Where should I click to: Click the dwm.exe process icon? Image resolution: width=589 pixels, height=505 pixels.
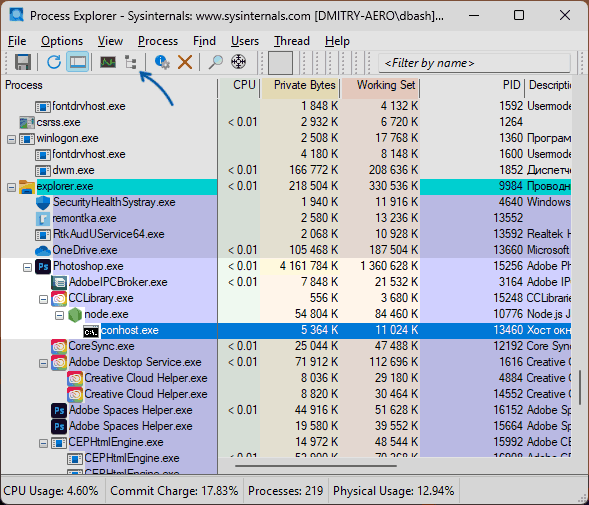tap(43, 171)
